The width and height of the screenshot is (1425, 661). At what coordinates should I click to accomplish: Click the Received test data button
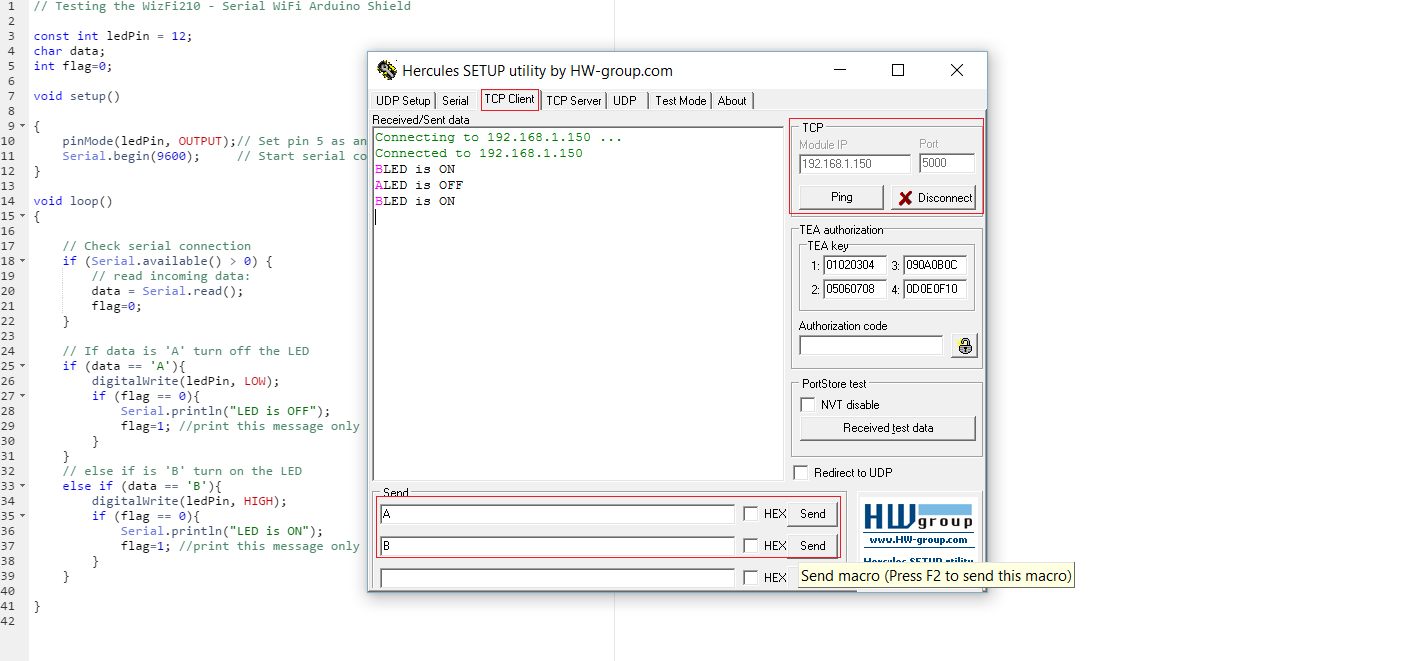click(x=888, y=428)
